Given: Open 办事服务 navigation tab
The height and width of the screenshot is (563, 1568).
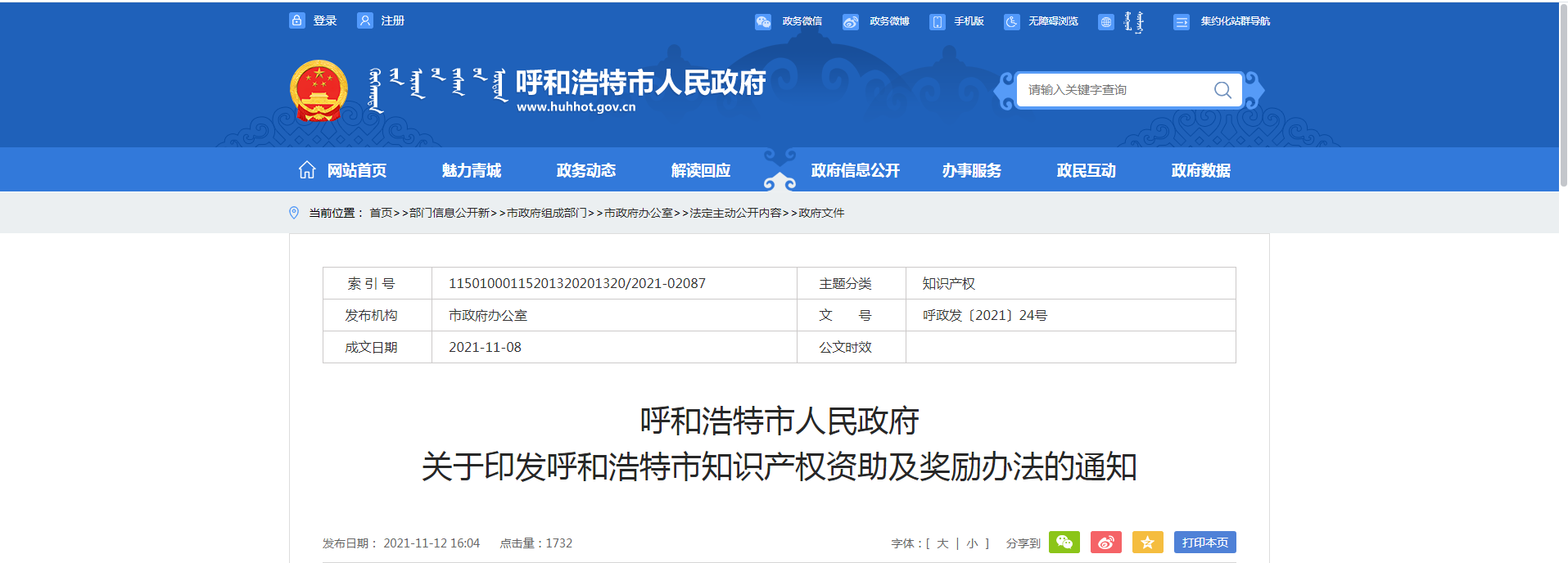Looking at the screenshot, I should [x=972, y=170].
